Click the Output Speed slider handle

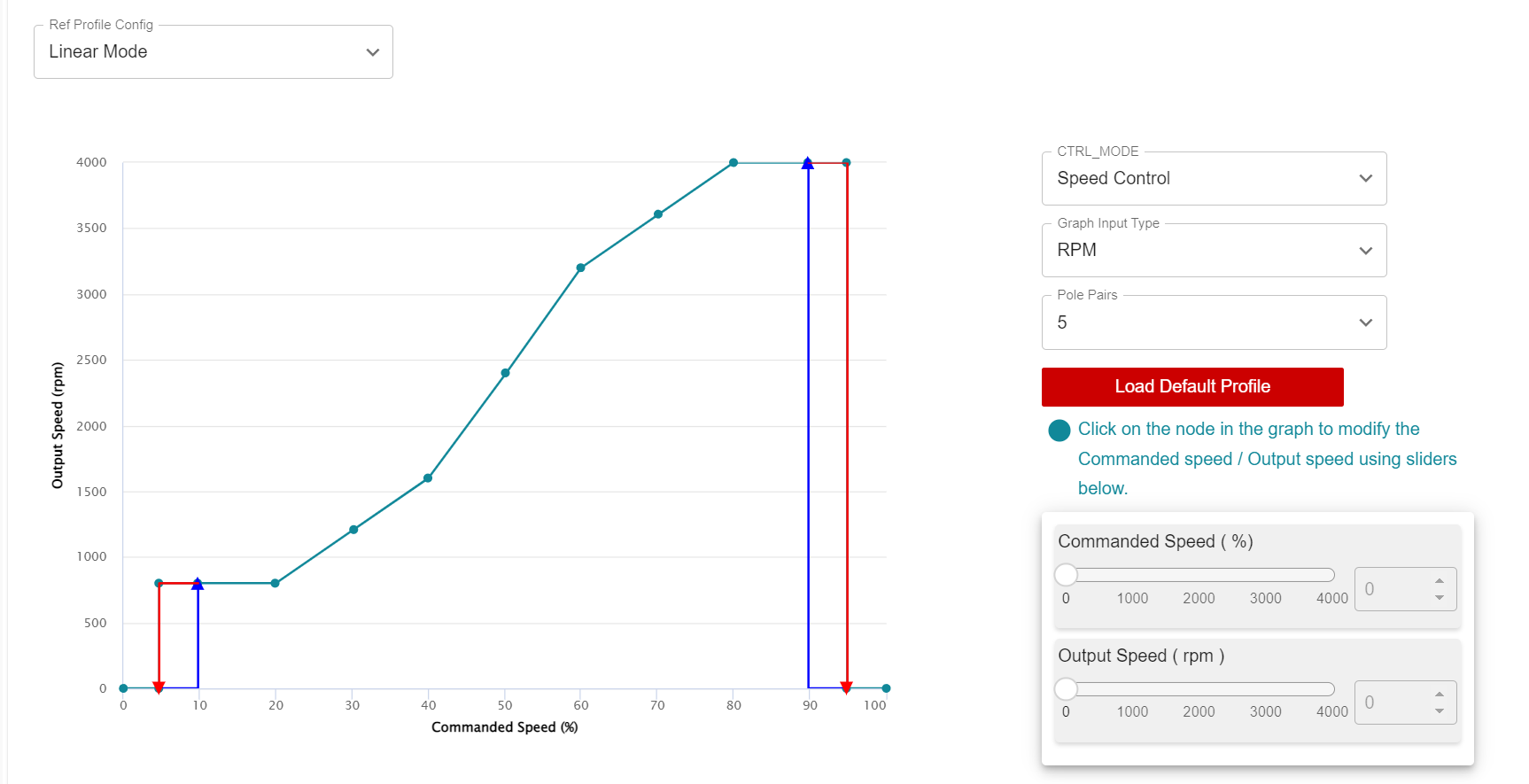1066,688
